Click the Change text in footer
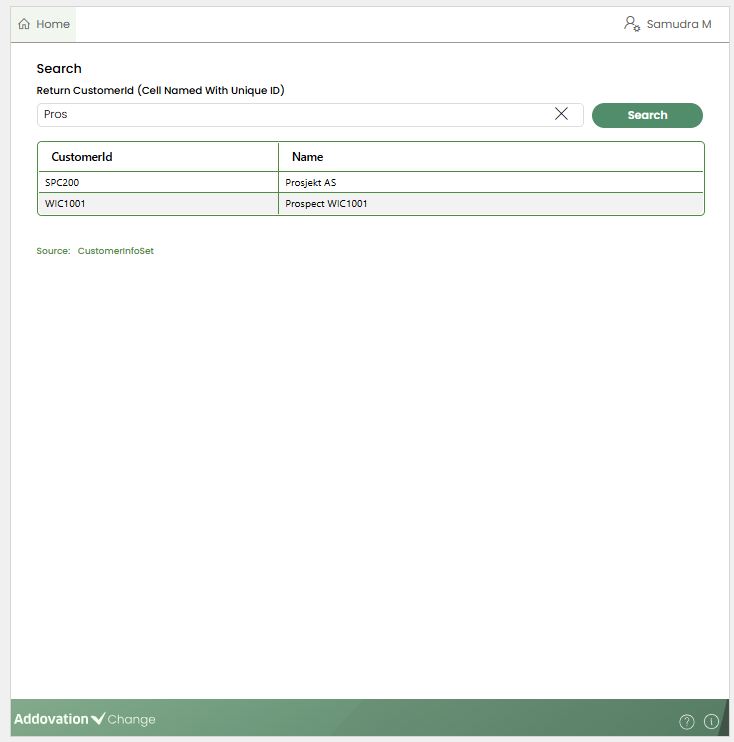This screenshot has width=734, height=742. [x=132, y=720]
